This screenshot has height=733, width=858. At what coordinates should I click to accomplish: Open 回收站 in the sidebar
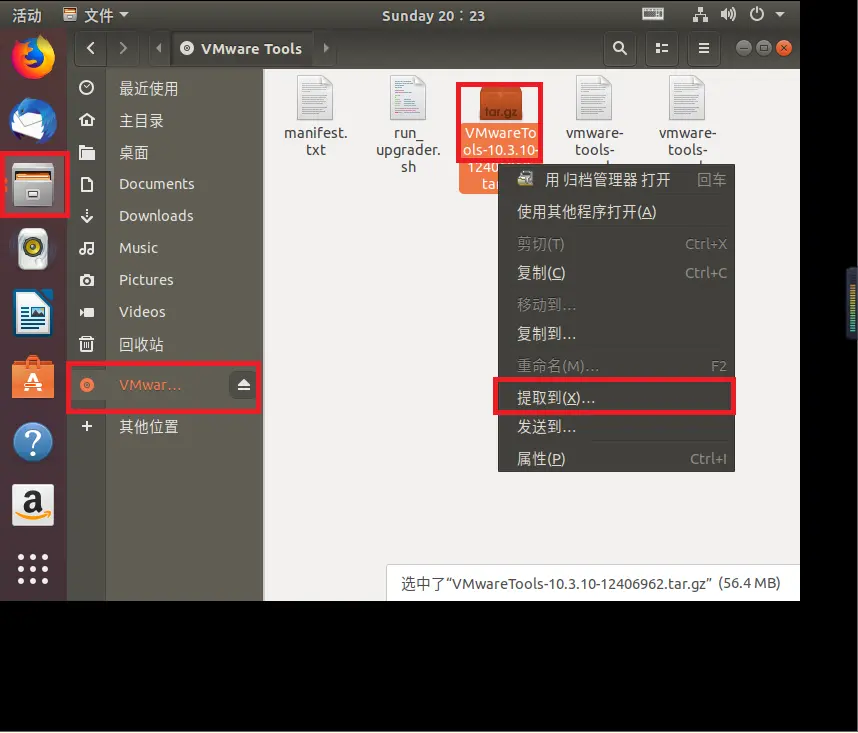tap(165, 344)
